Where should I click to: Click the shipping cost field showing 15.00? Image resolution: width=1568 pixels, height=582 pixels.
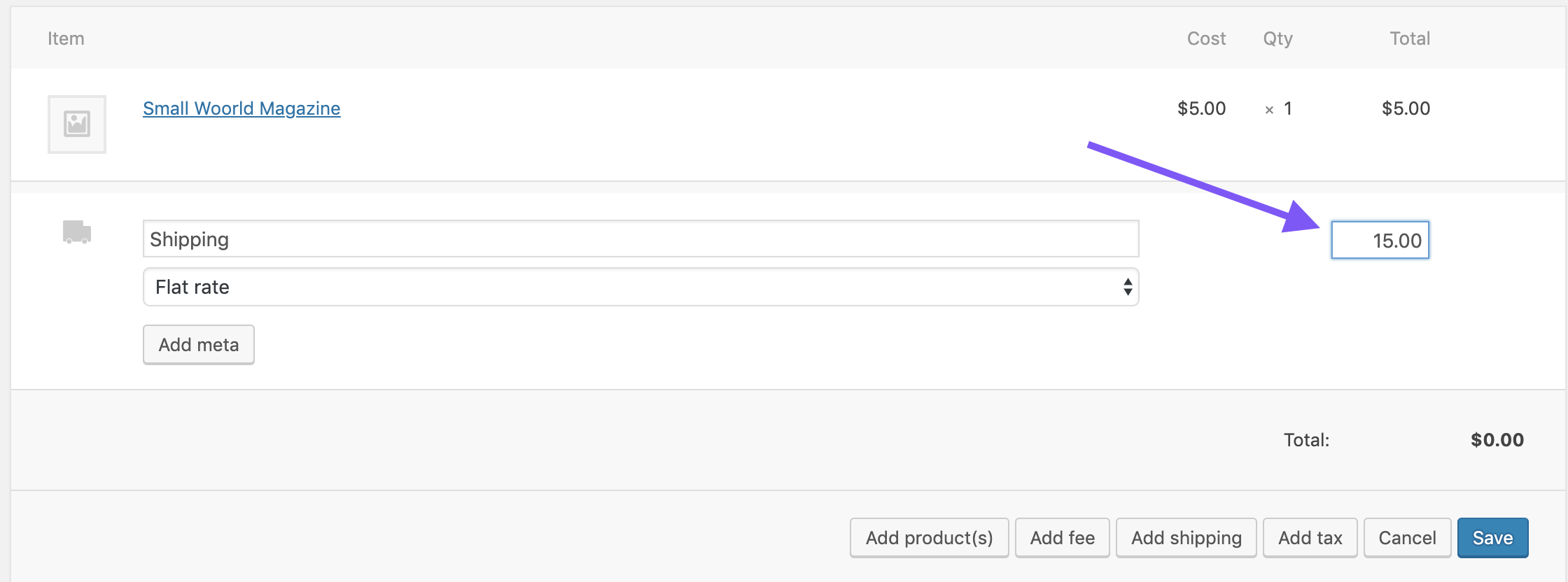click(1379, 239)
